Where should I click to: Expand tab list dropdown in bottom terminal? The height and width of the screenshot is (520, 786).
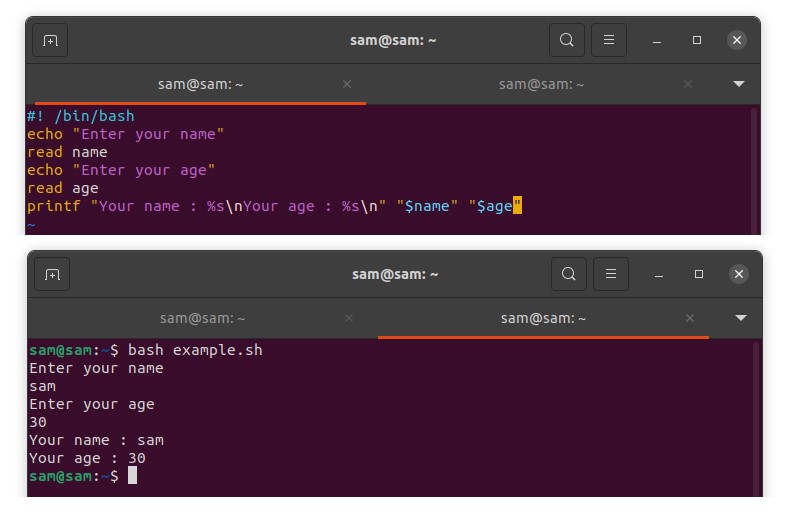point(741,318)
